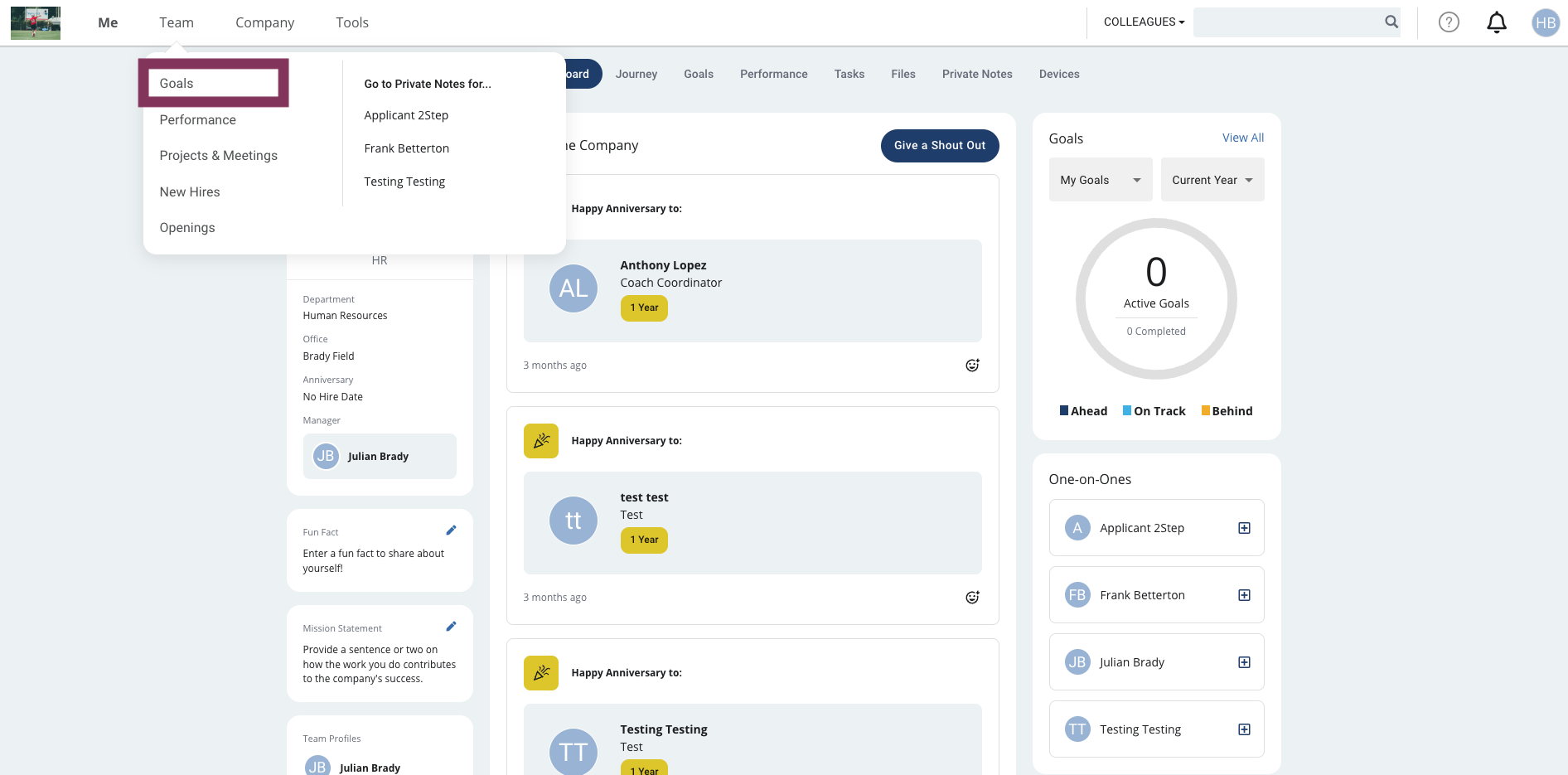Viewport: 1568px width, 775px height.
Task: Add one-on-one with Testing Testing plus icon
Action: 1244,729
